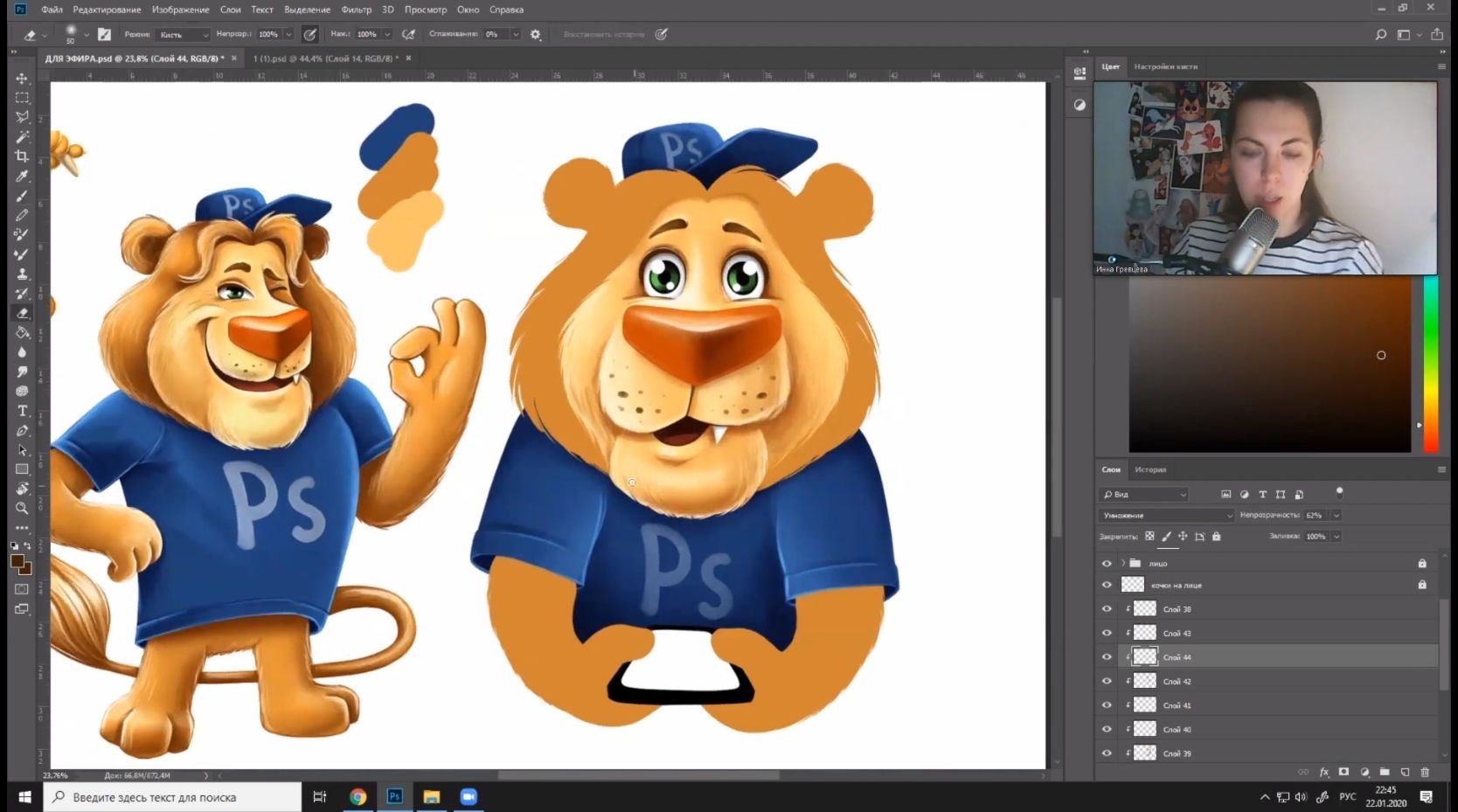Hide the "лицо" layer group
The image size is (1458, 812).
point(1107,564)
